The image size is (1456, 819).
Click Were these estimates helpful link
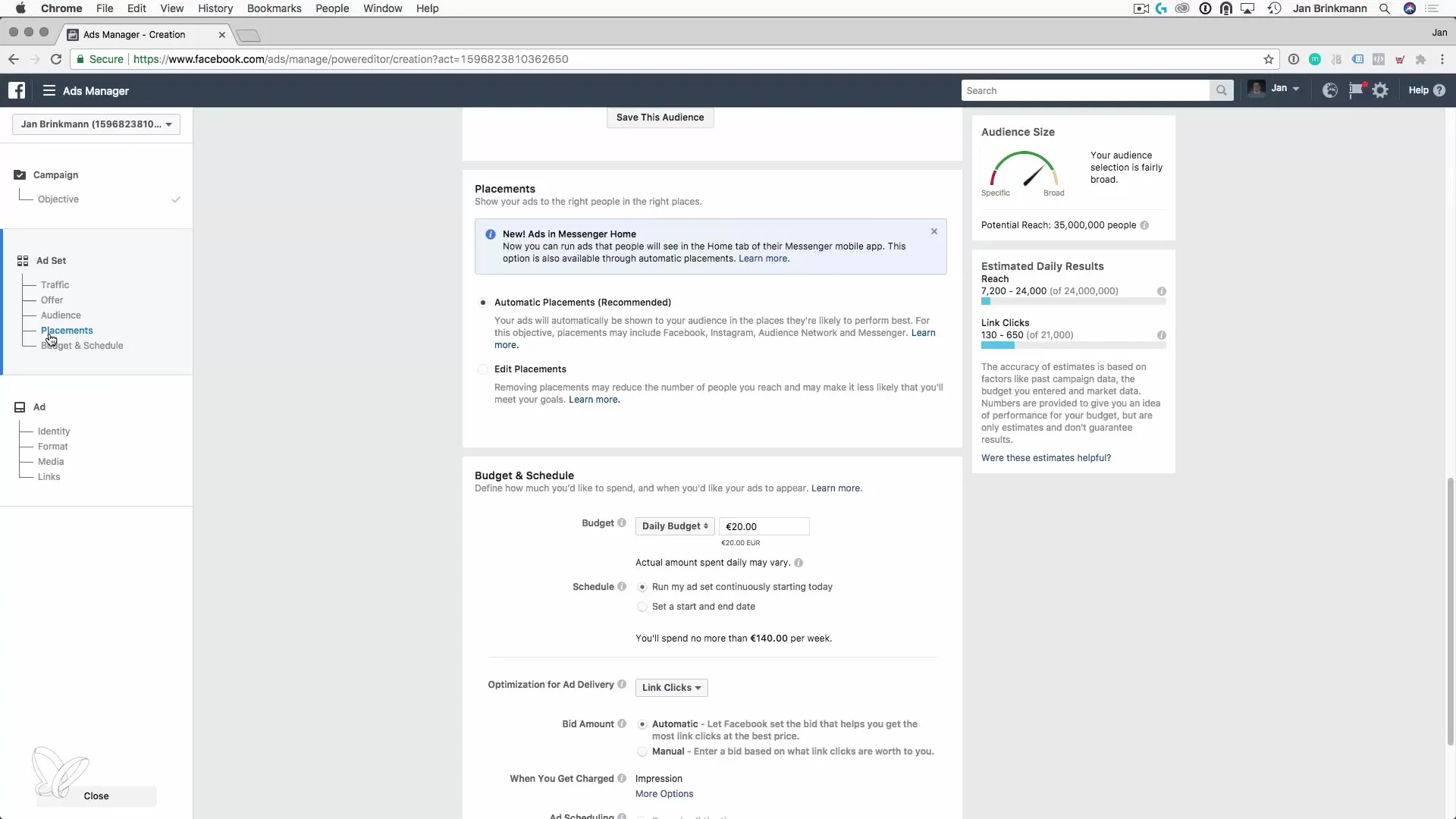click(x=1046, y=458)
